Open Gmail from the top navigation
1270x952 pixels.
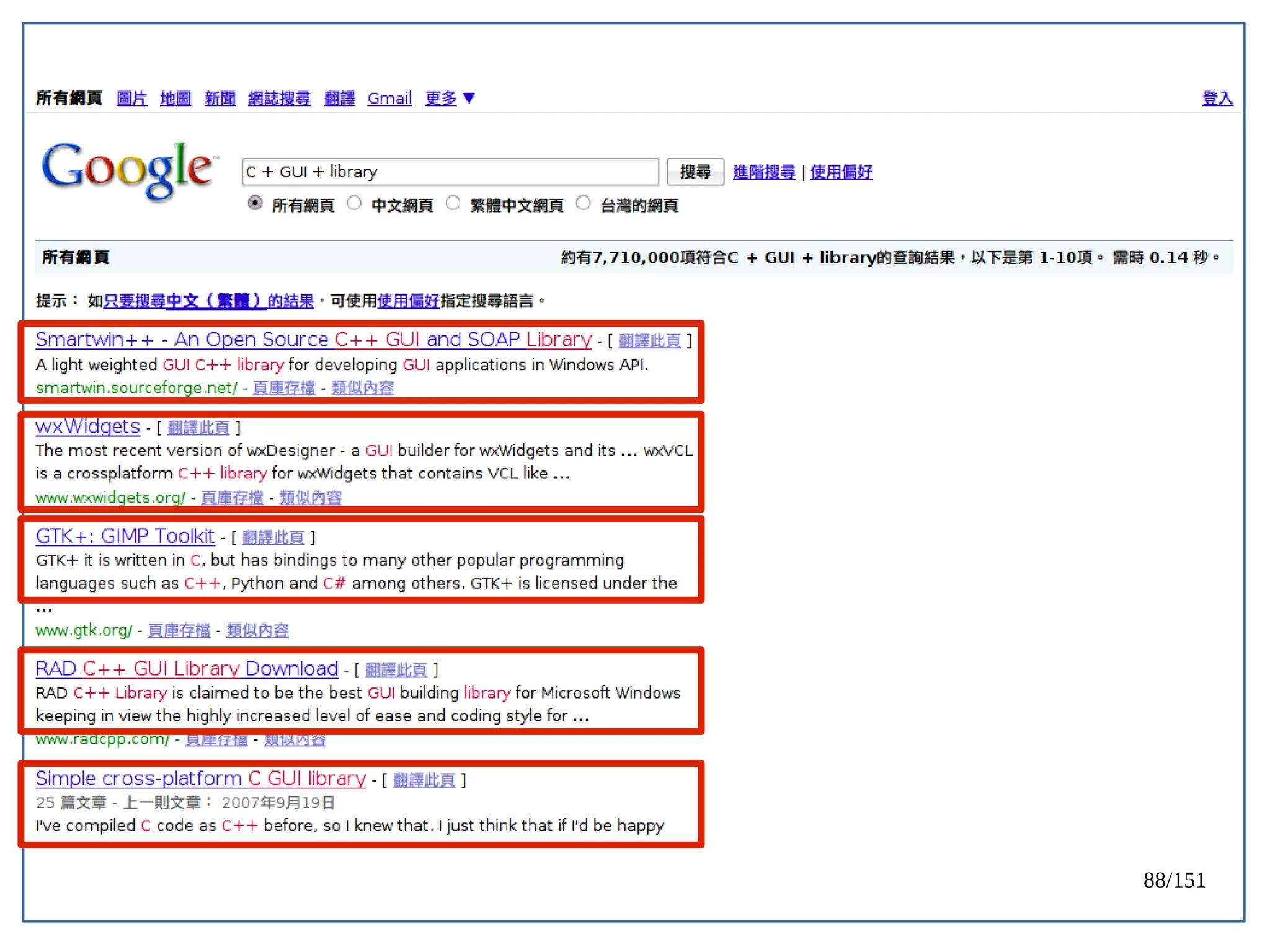point(389,98)
